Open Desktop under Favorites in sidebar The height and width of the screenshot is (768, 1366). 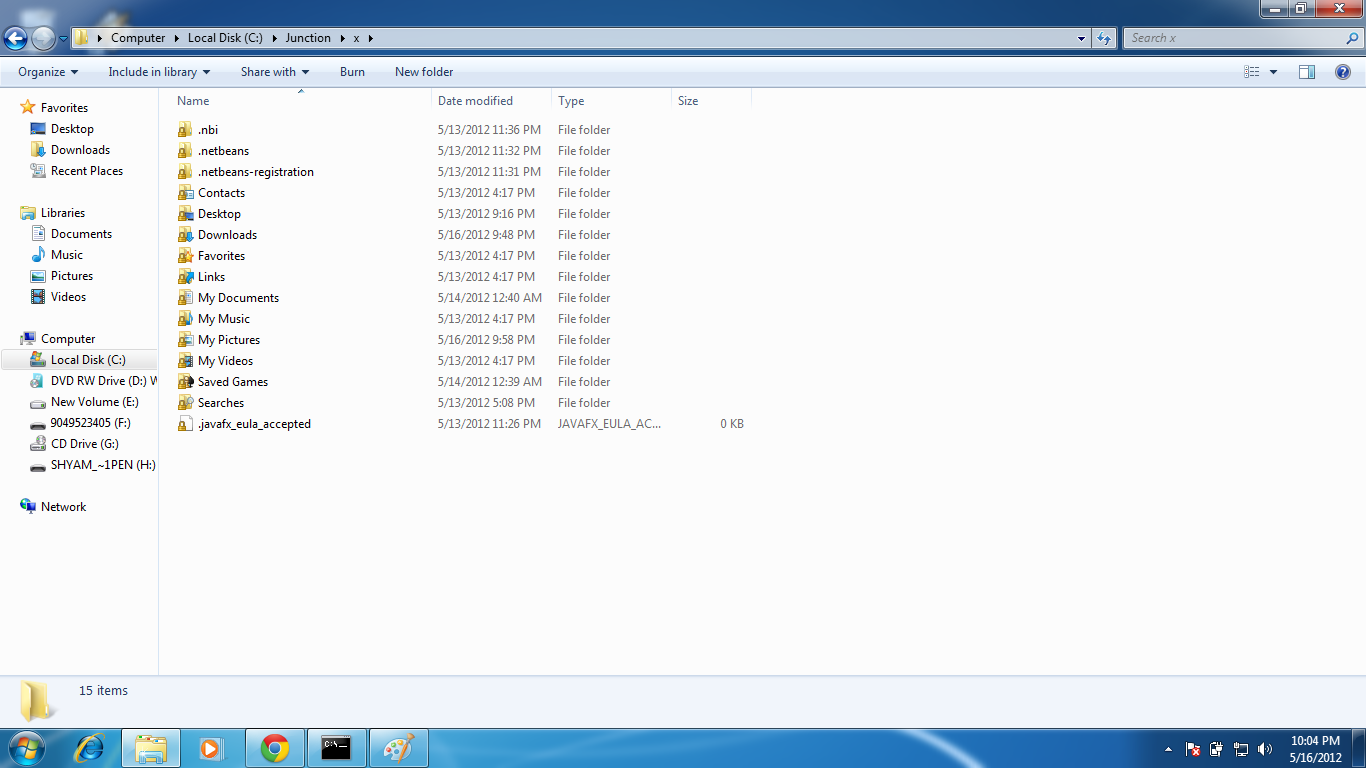pyautogui.click(x=72, y=129)
